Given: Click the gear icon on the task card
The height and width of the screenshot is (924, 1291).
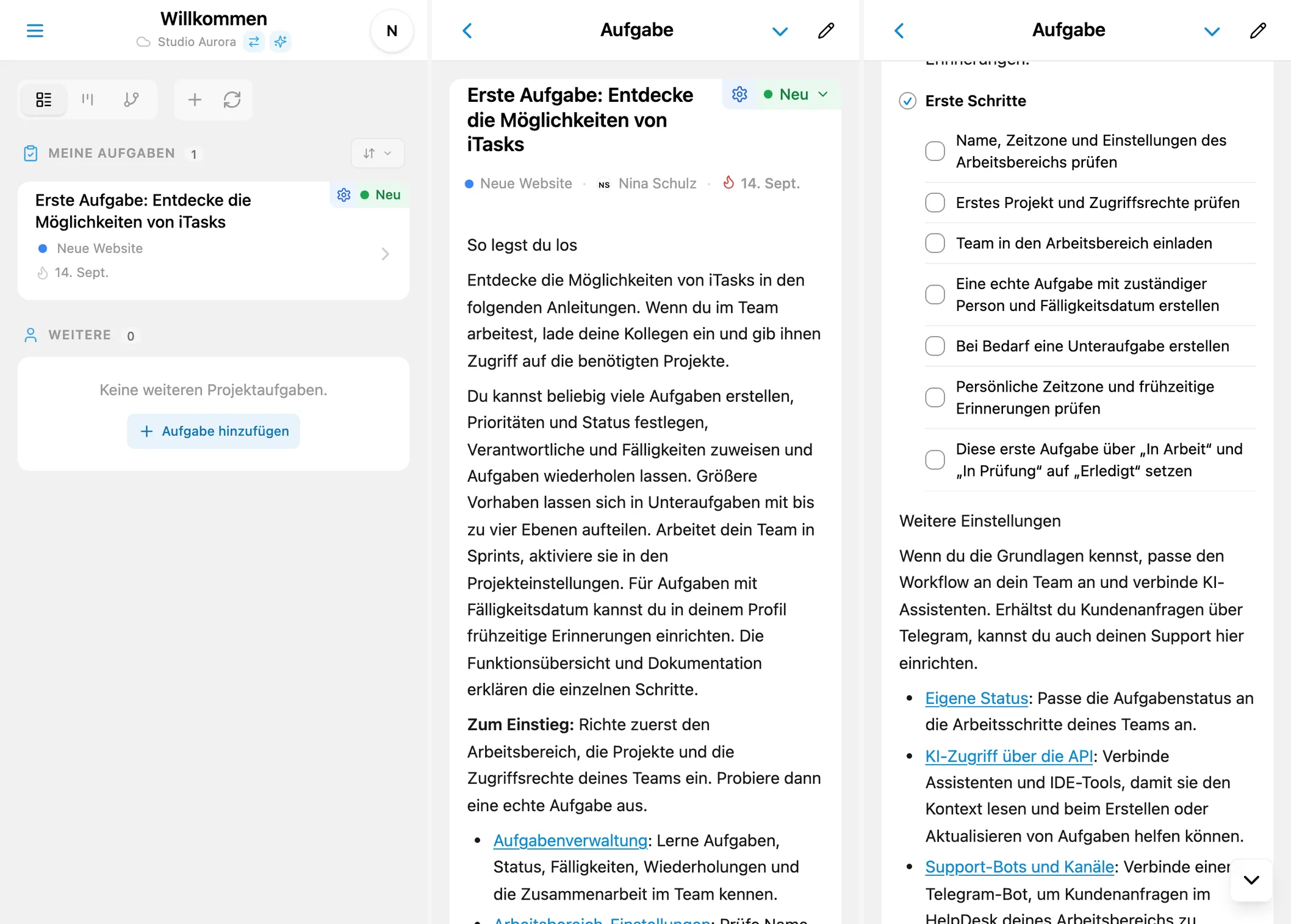Looking at the screenshot, I should [x=344, y=195].
